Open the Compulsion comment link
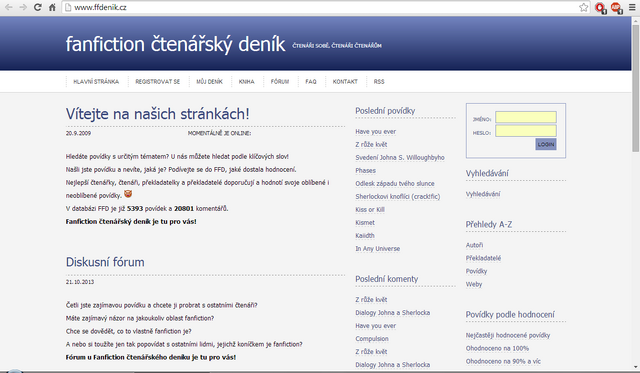This screenshot has width=640, height=373. 372,339
